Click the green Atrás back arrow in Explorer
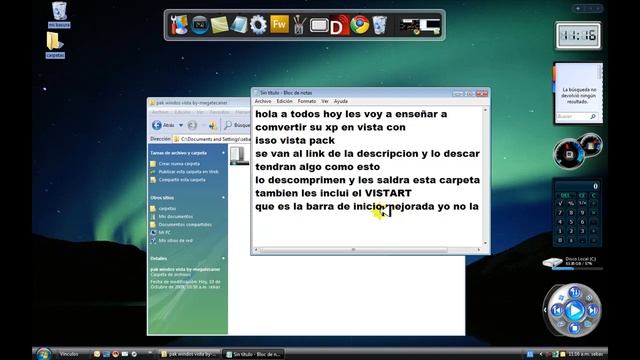 [x=157, y=125]
